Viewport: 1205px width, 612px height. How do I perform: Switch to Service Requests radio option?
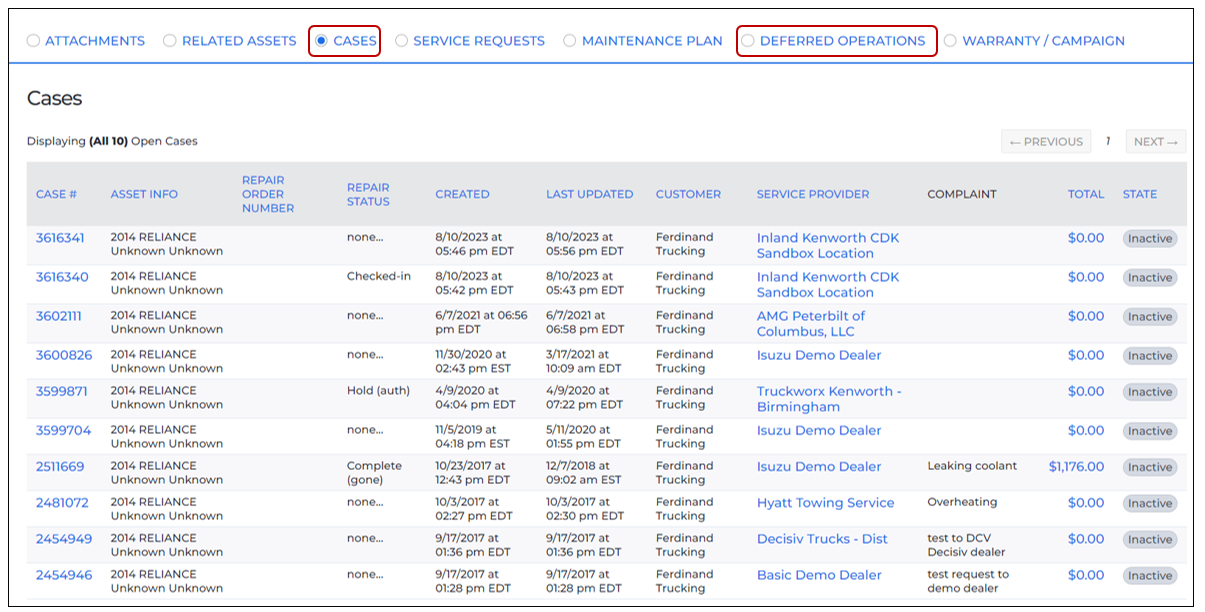tap(401, 41)
